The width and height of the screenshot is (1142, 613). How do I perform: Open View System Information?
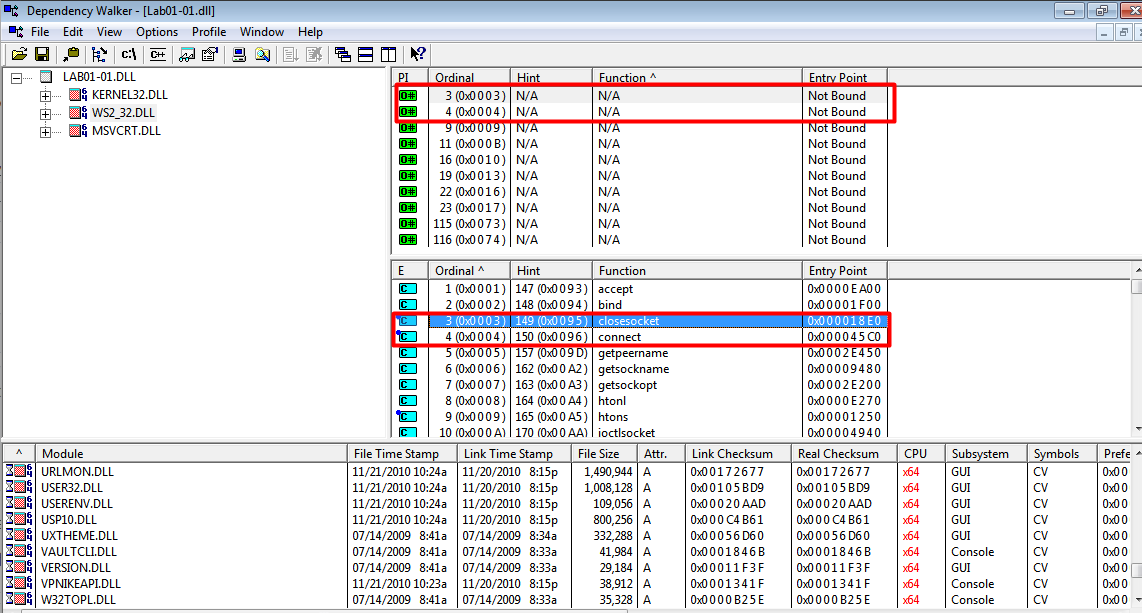tap(239, 54)
